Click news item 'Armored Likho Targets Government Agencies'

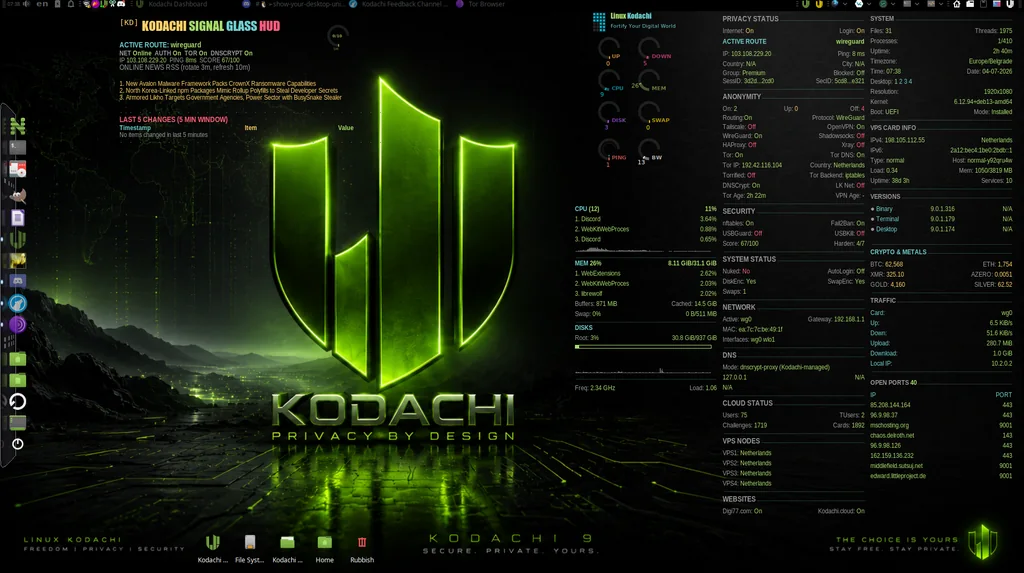pyautogui.click(x=231, y=97)
